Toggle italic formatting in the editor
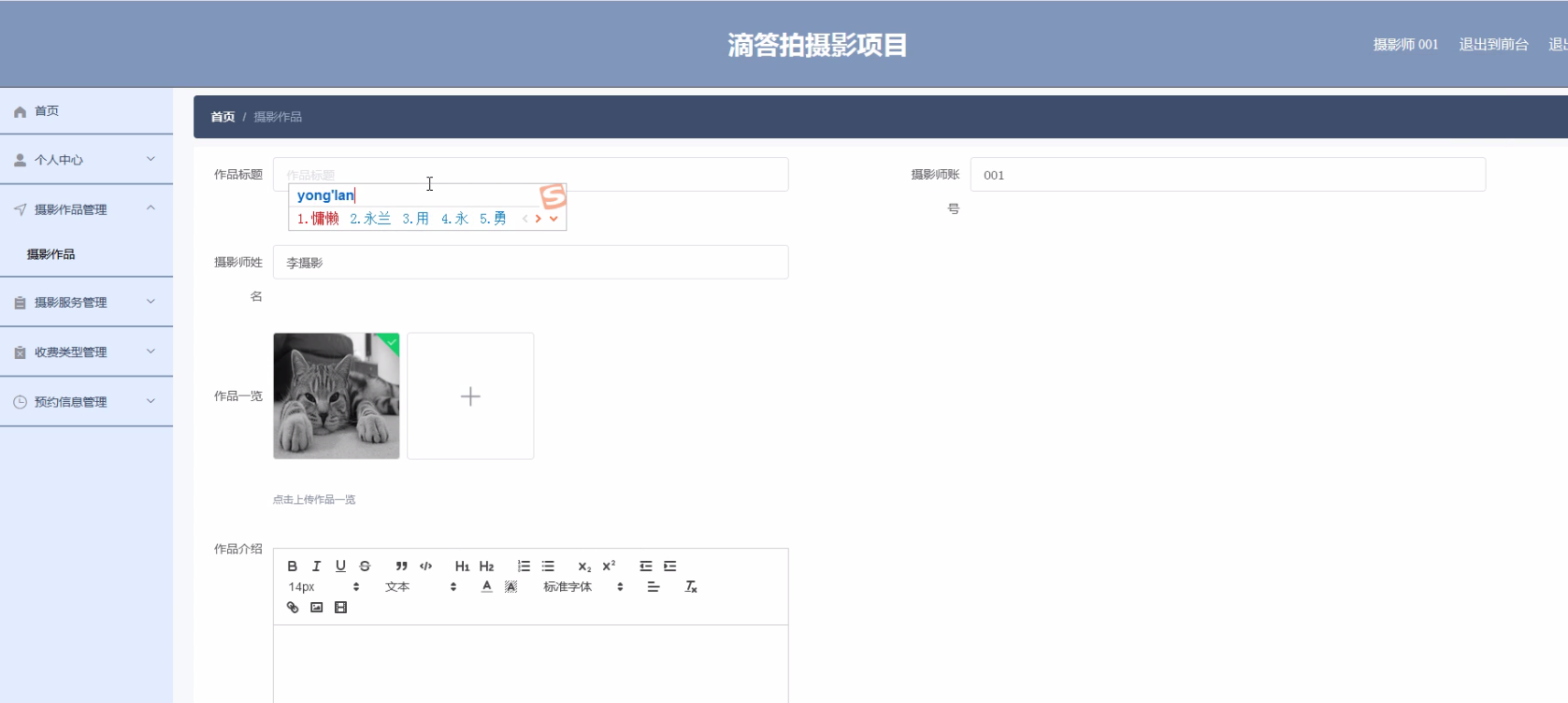Image resolution: width=1568 pixels, height=703 pixels. click(316, 567)
